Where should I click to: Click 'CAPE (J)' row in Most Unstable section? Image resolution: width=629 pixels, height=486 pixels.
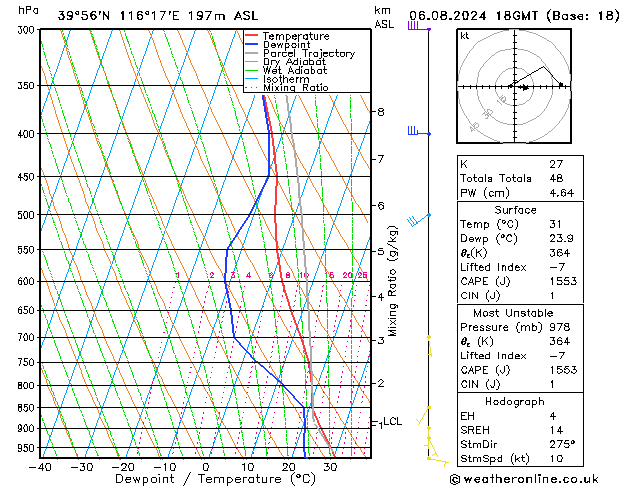tap(520, 370)
